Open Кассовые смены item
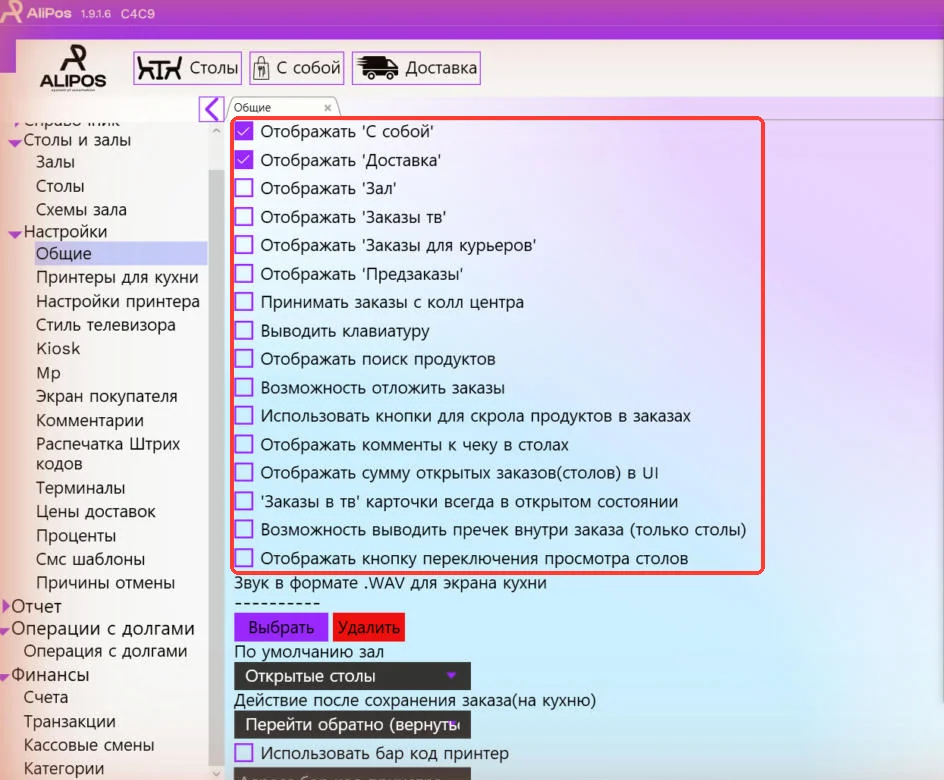Viewport: 944px width, 780px height. (88, 745)
